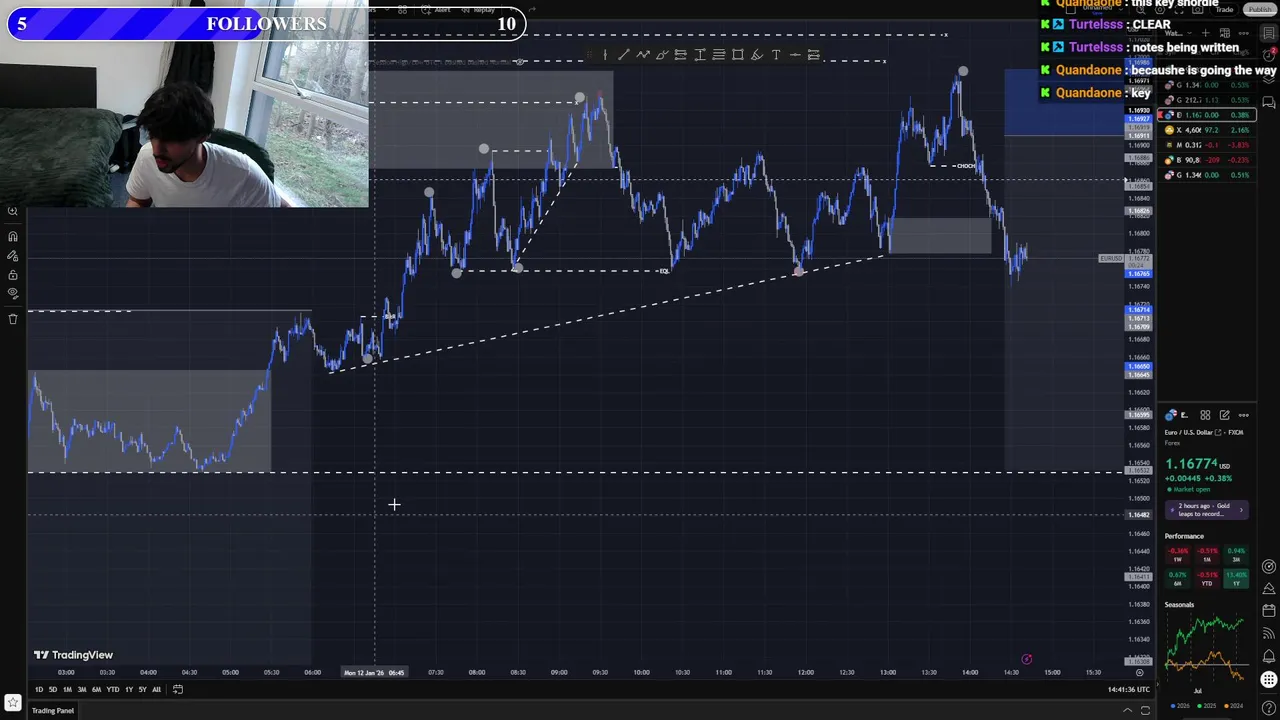The height and width of the screenshot is (720, 1280).
Task: Click the trash can remove-drawings icon
Action: tap(13, 319)
